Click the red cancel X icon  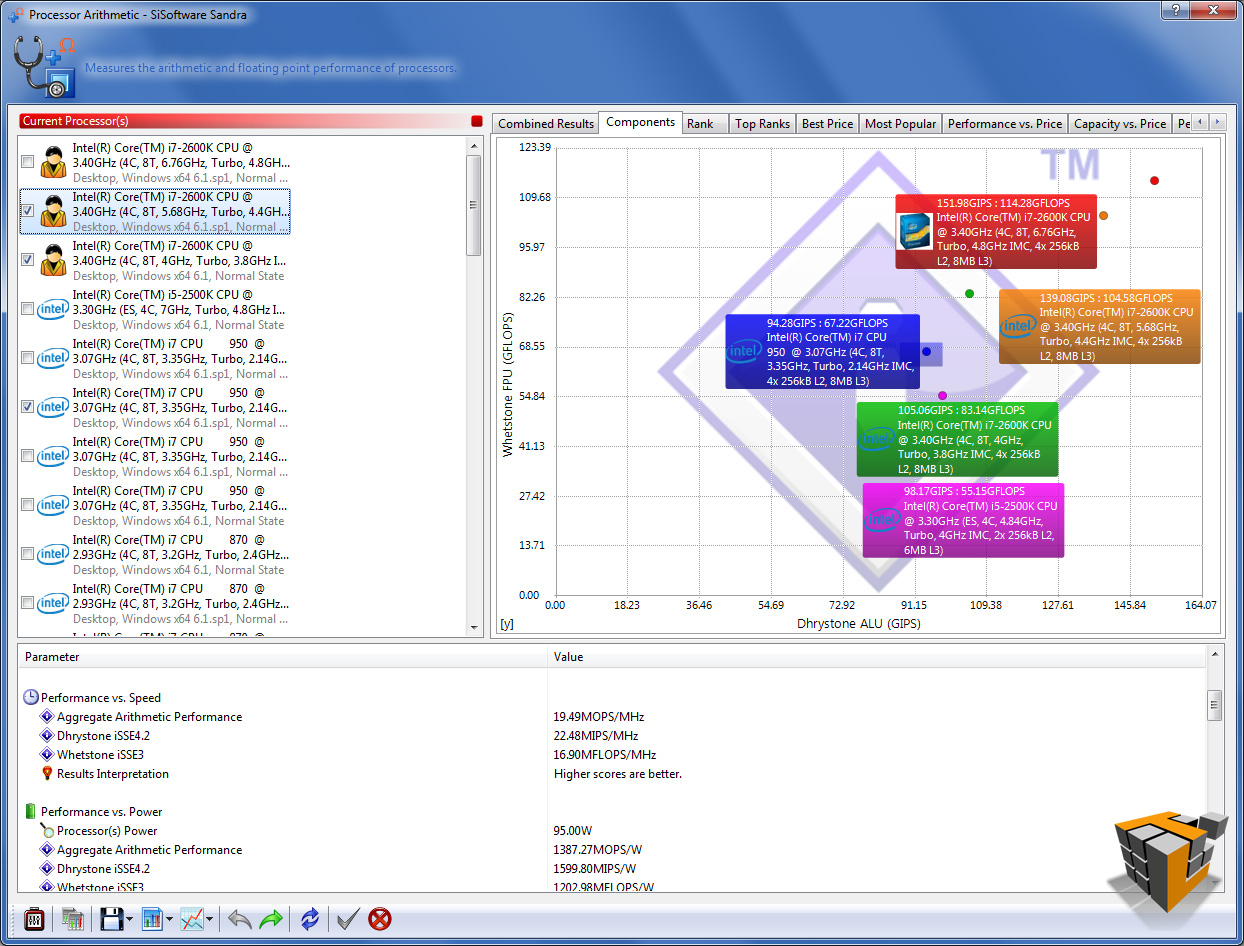pos(380,918)
